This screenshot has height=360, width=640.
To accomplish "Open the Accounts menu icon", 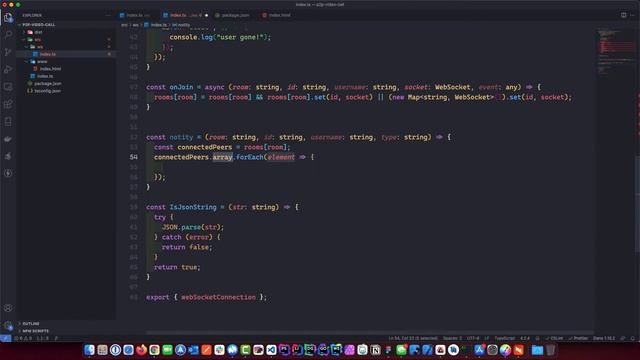I will [8, 308].
